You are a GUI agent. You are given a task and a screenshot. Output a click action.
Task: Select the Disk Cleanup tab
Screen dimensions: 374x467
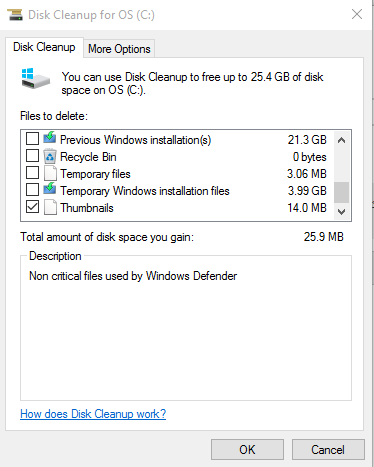point(44,47)
